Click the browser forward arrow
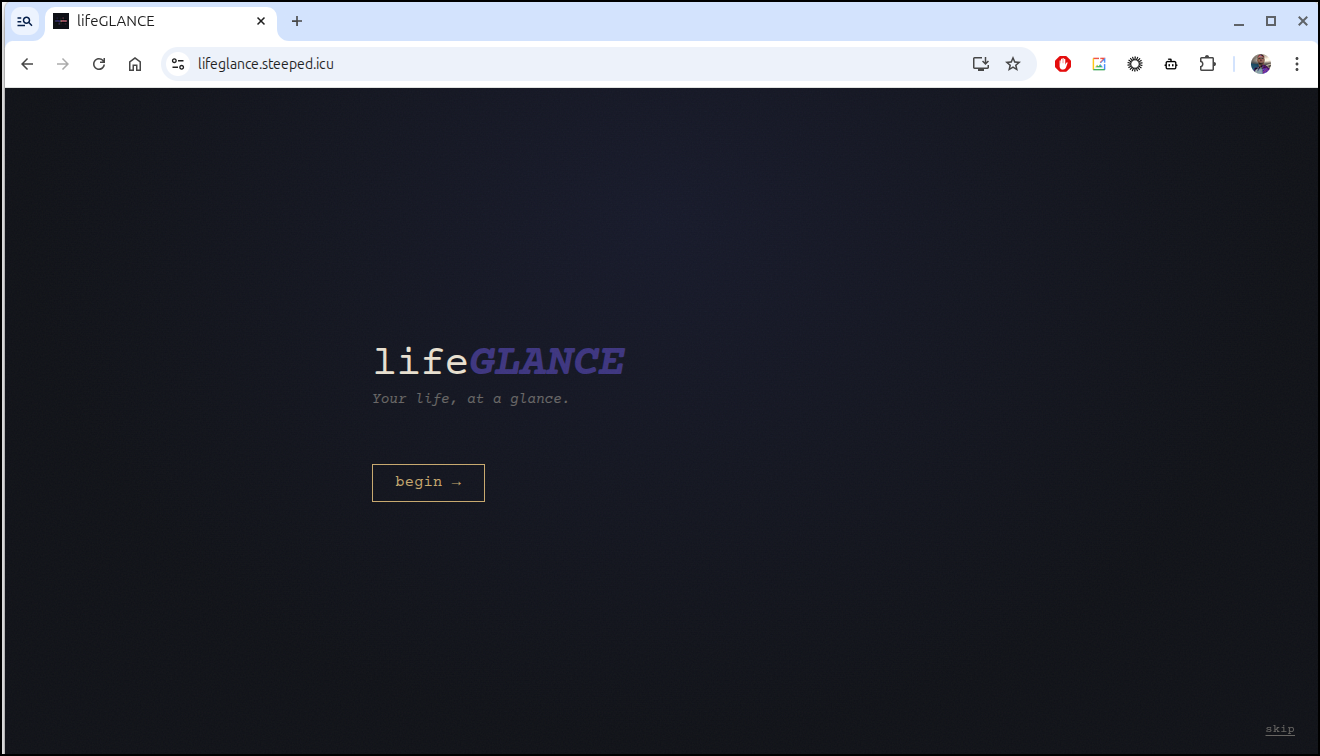 tap(63, 64)
